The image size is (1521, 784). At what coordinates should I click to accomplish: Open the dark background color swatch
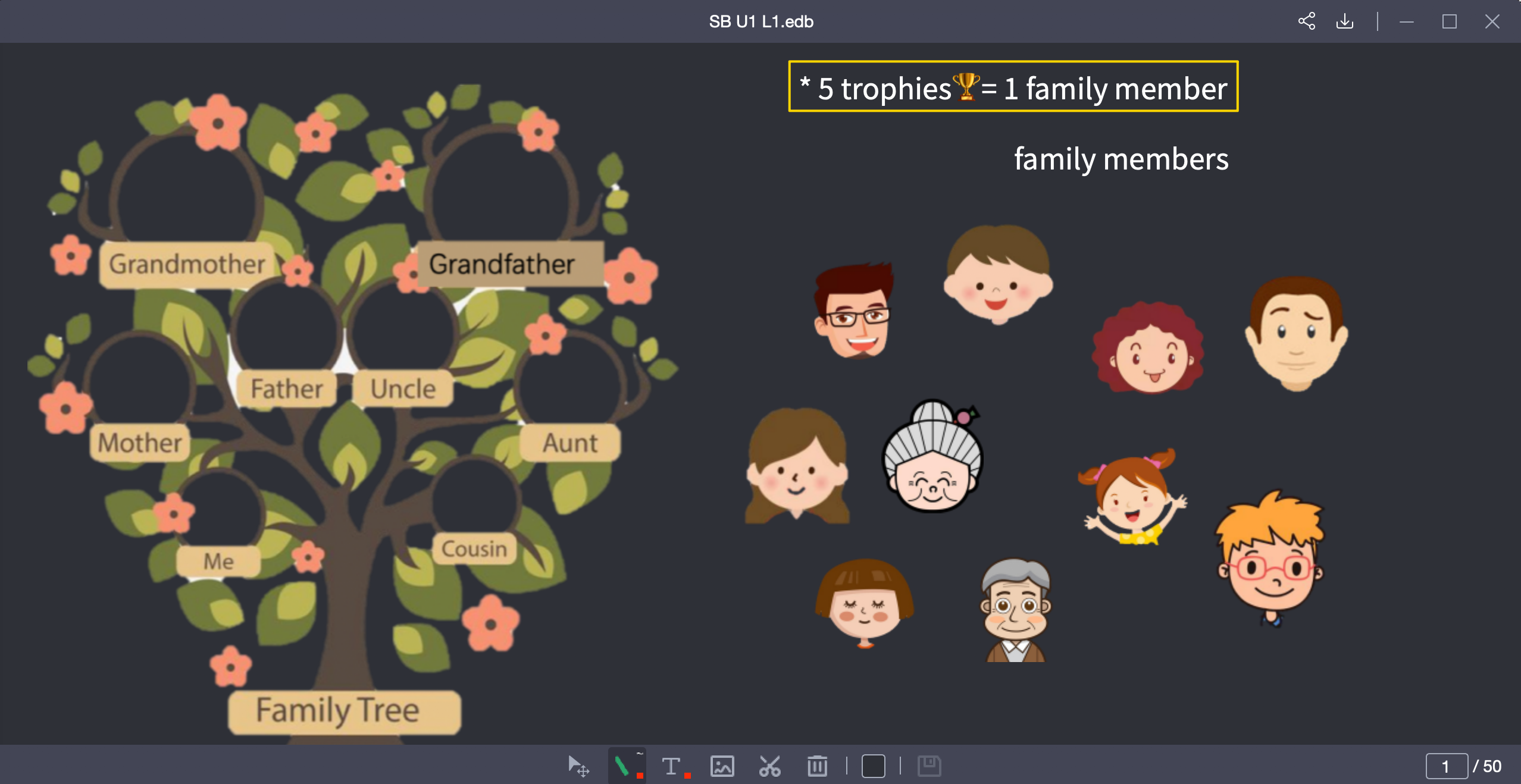(x=873, y=766)
